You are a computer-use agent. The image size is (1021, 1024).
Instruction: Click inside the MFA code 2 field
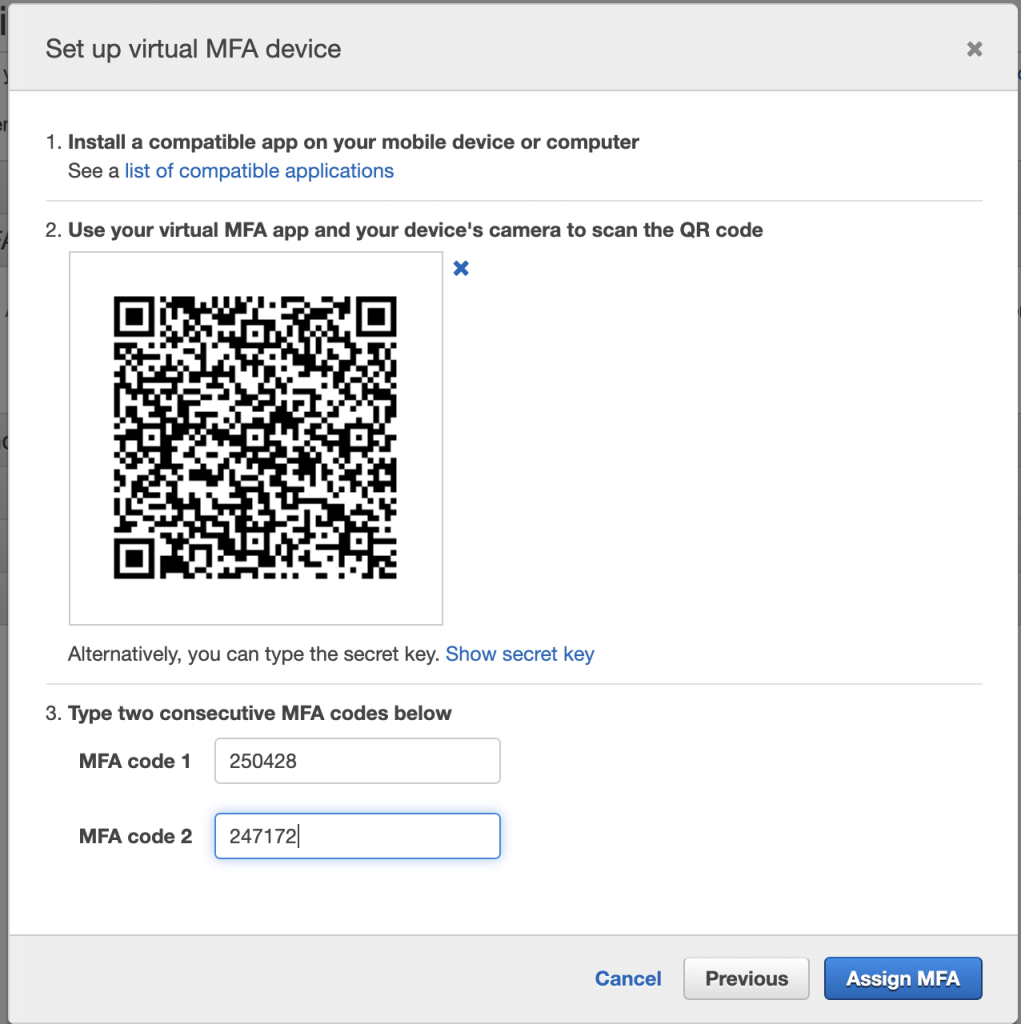coord(357,836)
